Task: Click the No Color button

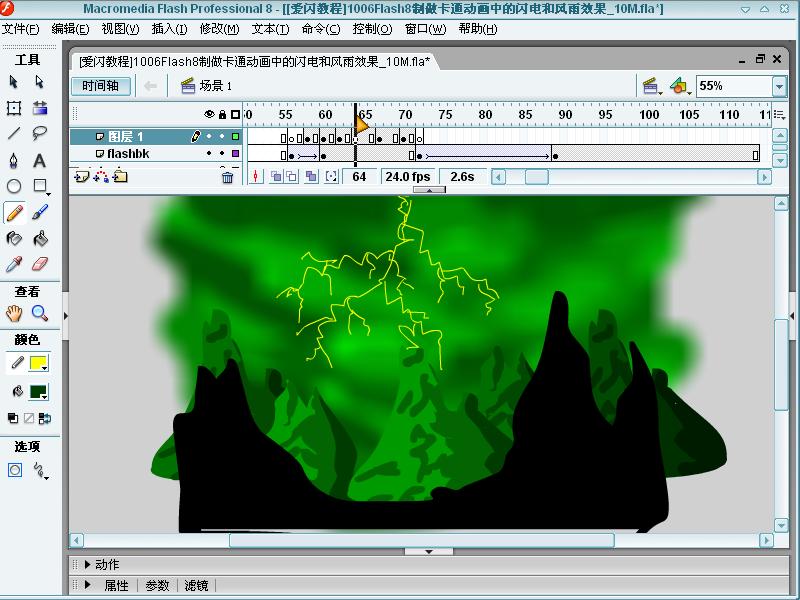Action: click(x=29, y=418)
